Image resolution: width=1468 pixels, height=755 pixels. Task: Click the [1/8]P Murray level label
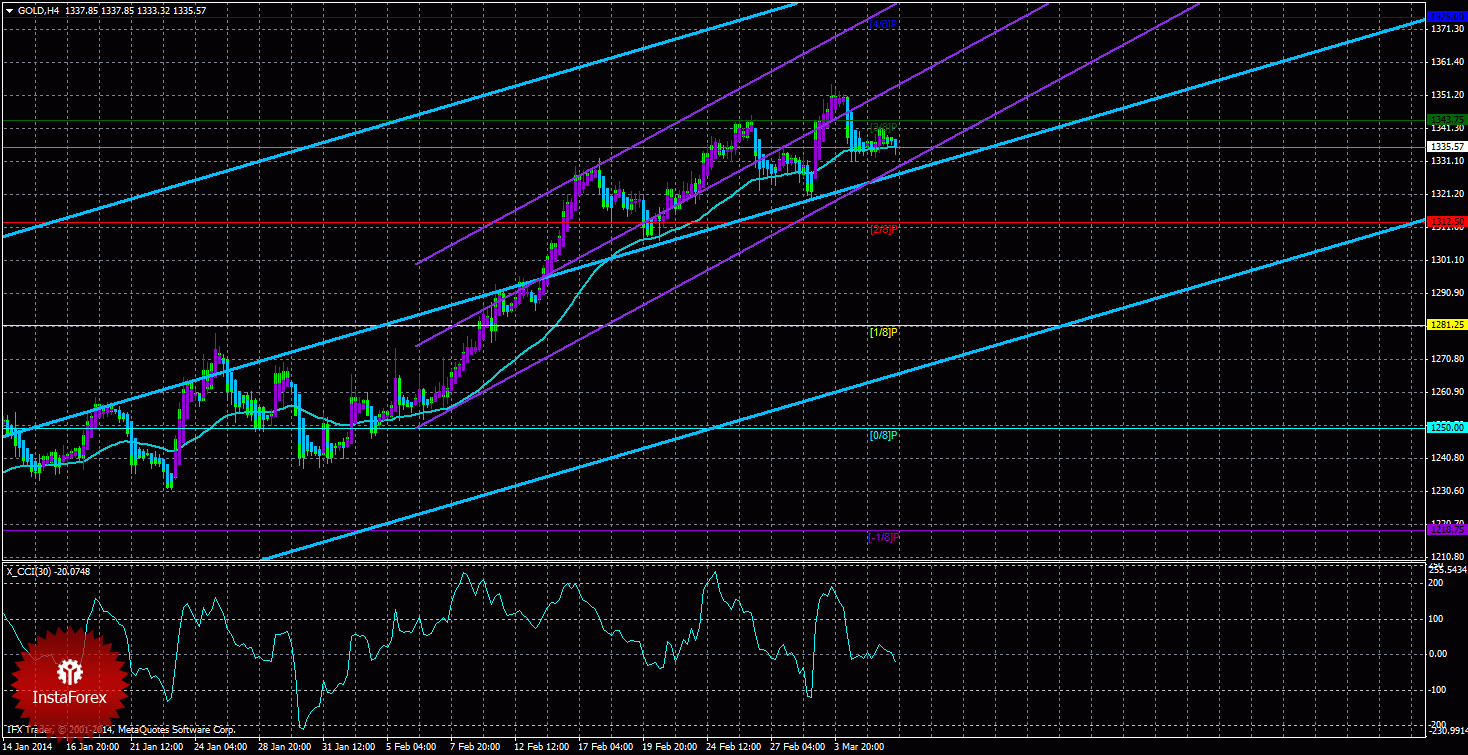[x=884, y=332]
